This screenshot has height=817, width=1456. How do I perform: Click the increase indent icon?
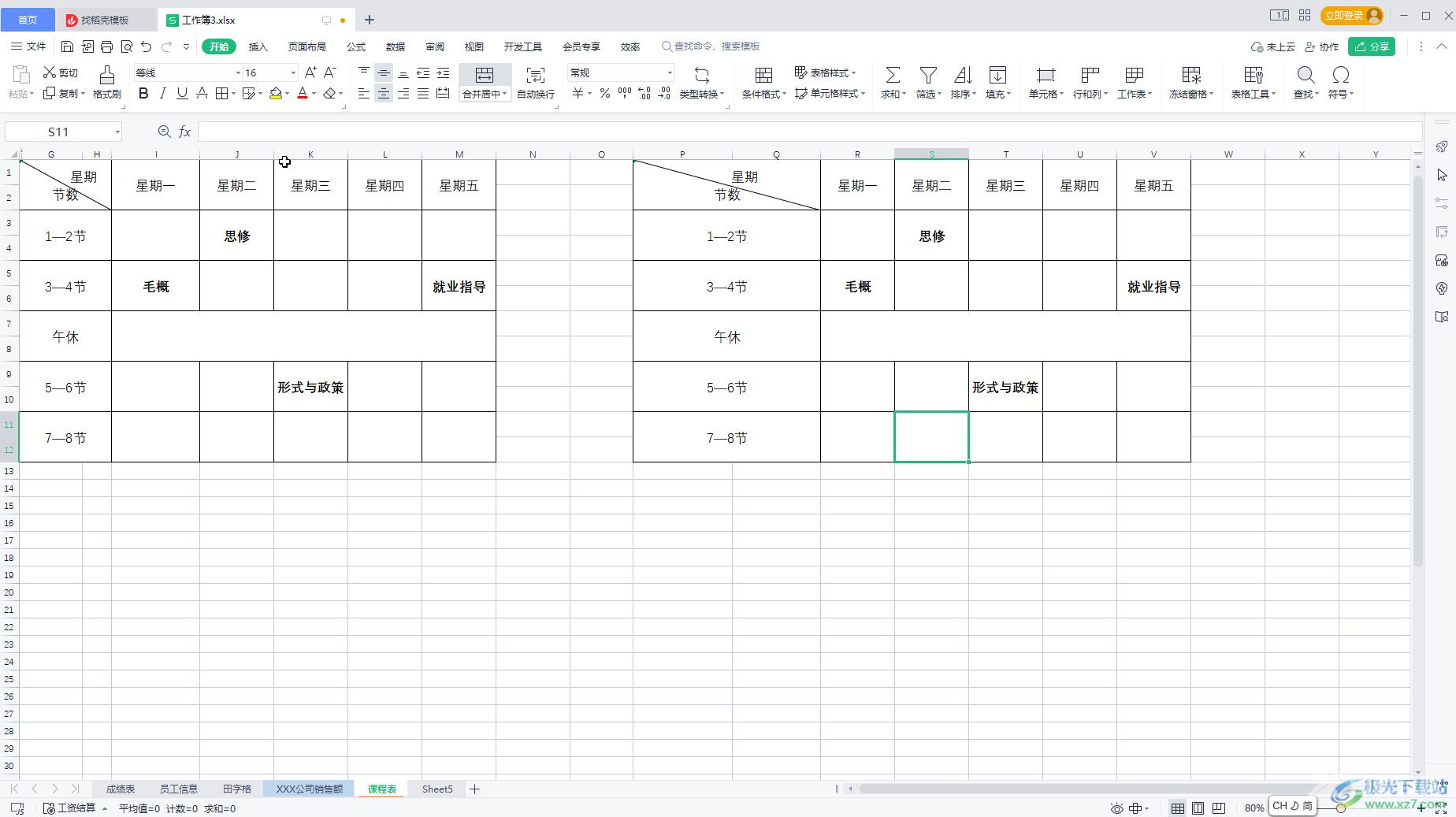[x=443, y=72]
